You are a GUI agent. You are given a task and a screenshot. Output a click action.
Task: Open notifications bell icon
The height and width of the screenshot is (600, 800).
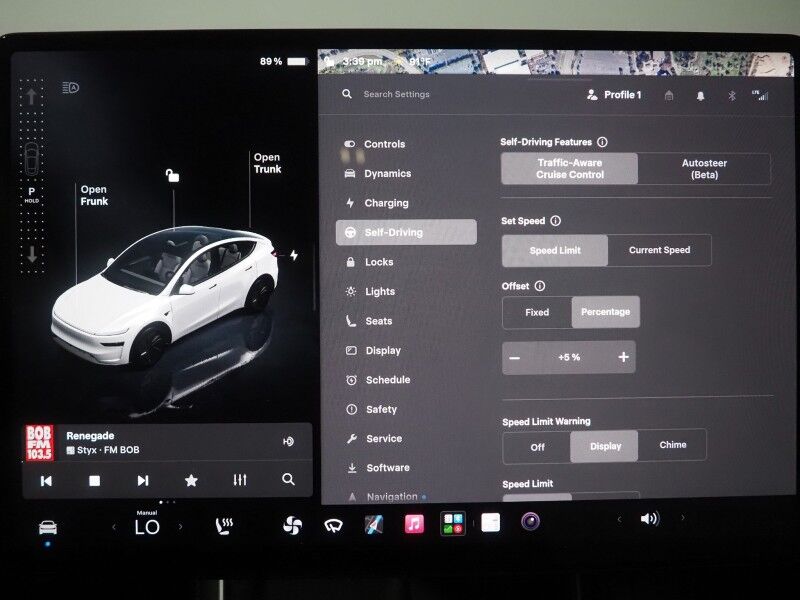[x=701, y=96]
